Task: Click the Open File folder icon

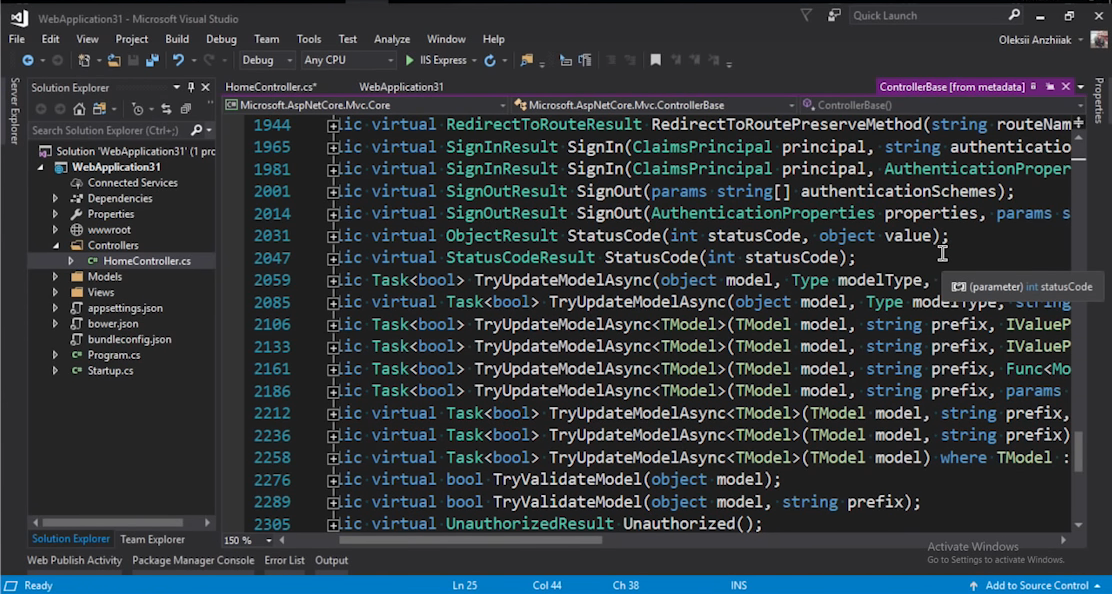Action: coord(113,61)
